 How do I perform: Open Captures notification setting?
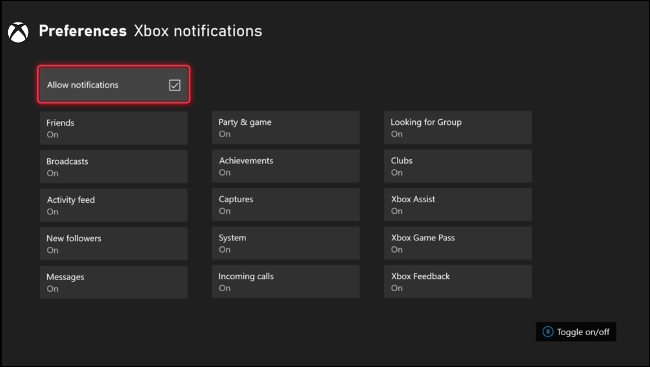[286, 205]
